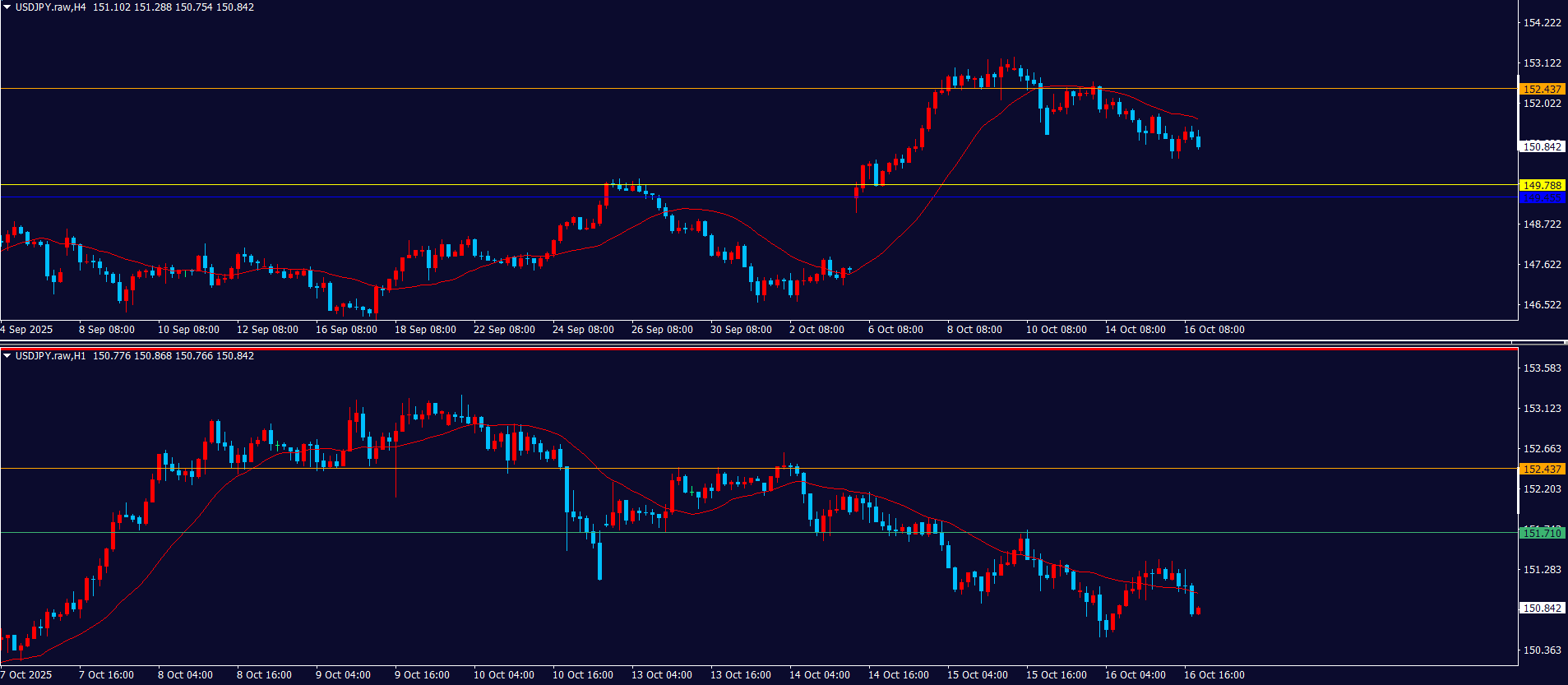Click the 154.222 level on H4 price scale

pos(1542,23)
